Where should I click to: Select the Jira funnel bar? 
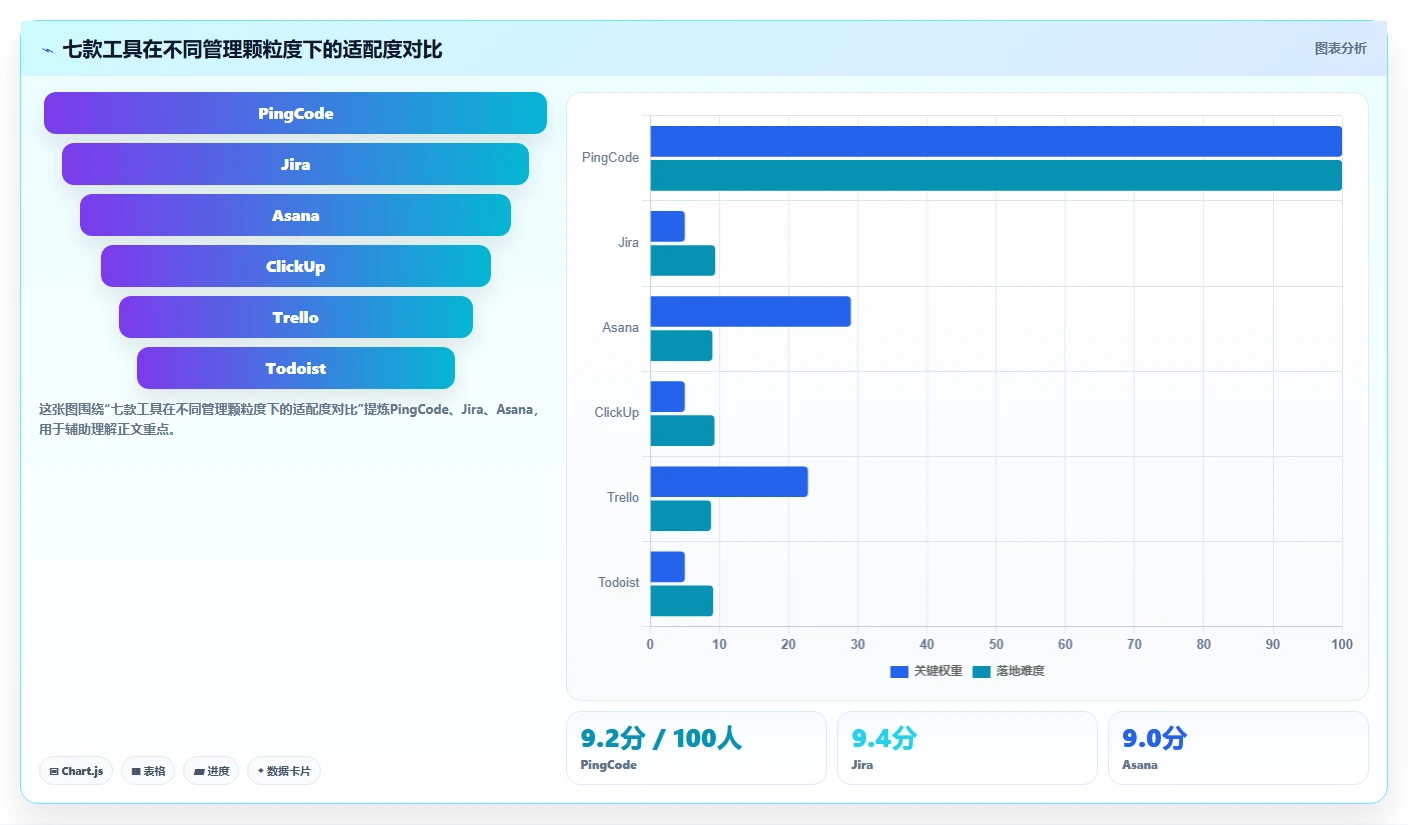295,164
